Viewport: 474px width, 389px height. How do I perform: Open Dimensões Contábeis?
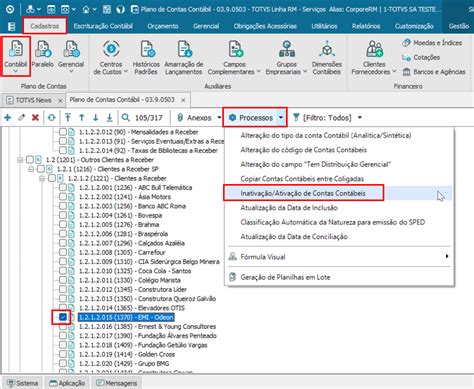pyautogui.click(x=327, y=57)
